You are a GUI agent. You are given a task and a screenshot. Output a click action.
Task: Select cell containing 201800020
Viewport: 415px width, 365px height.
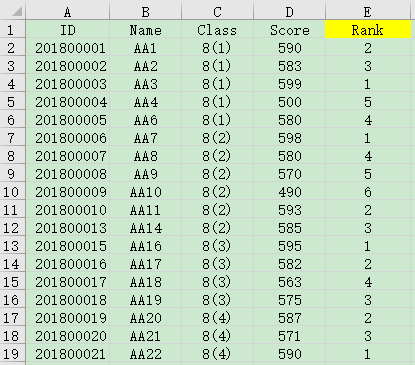pos(68,336)
